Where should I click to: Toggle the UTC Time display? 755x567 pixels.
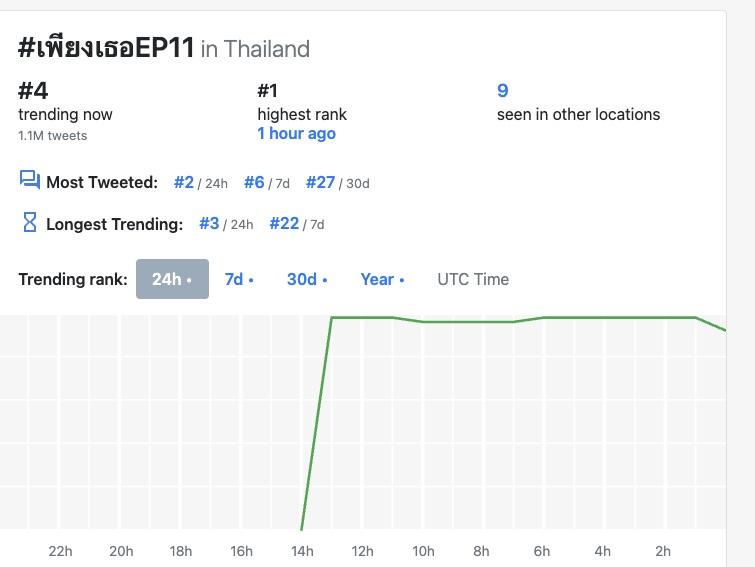[x=473, y=279]
